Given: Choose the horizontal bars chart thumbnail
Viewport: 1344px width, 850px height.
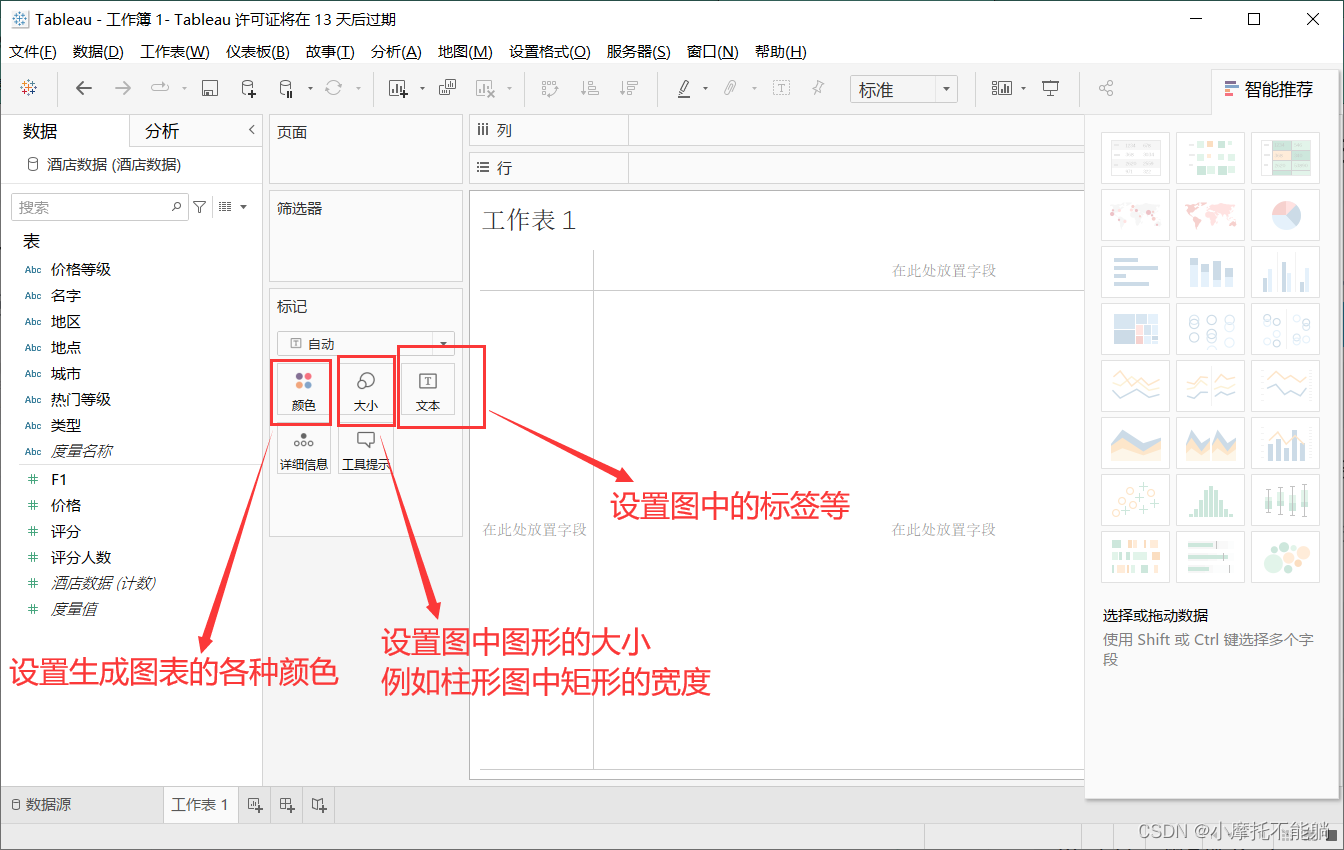Looking at the screenshot, I should [1135, 272].
